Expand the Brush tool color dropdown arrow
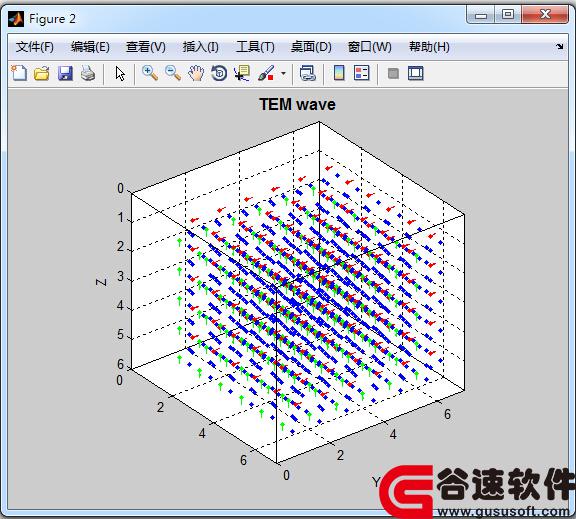This screenshot has height=519, width=576. [x=283, y=73]
